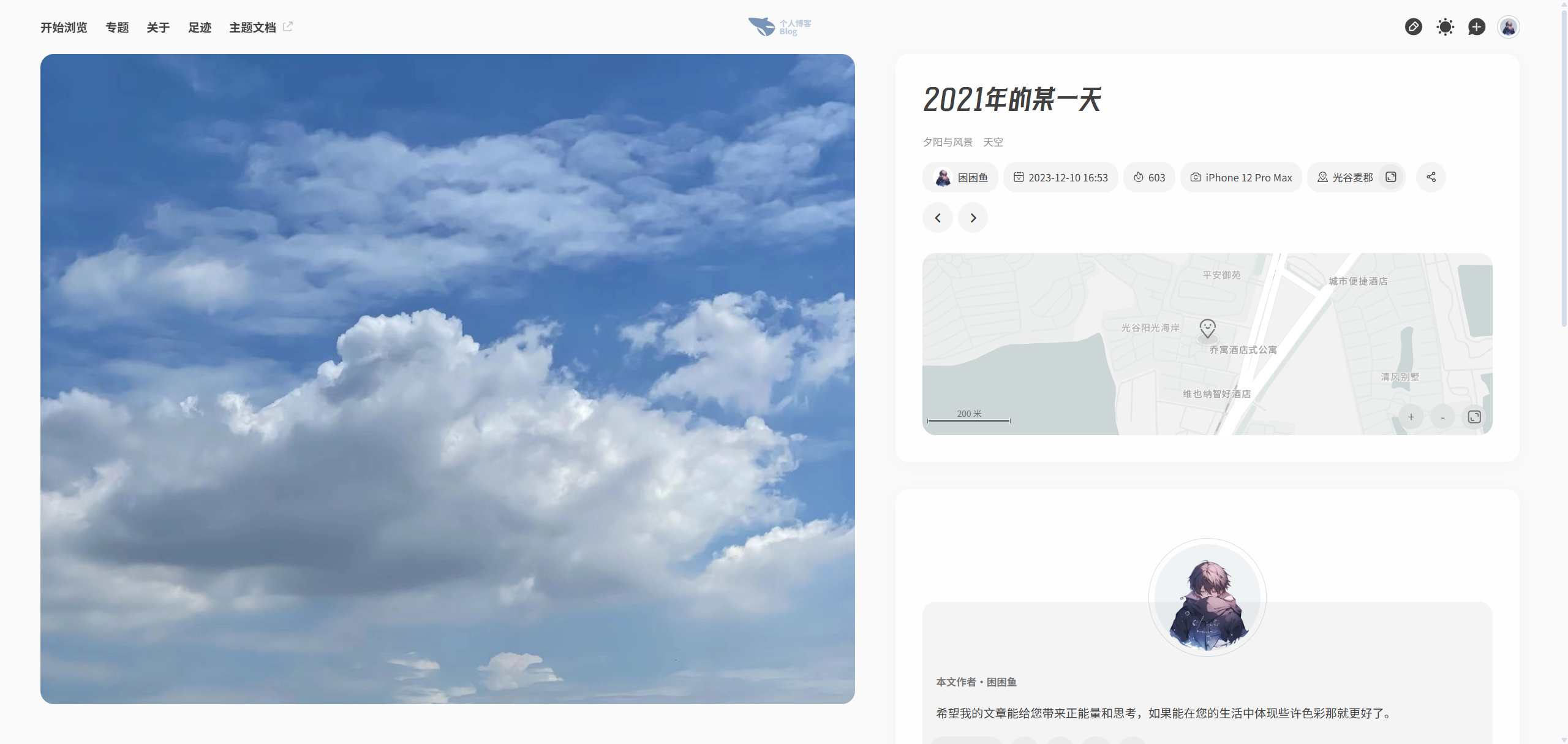Viewport: 1568px width, 744px height.
Task: Open the 开始浏览 navigation menu item
Action: [x=63, y=27]
